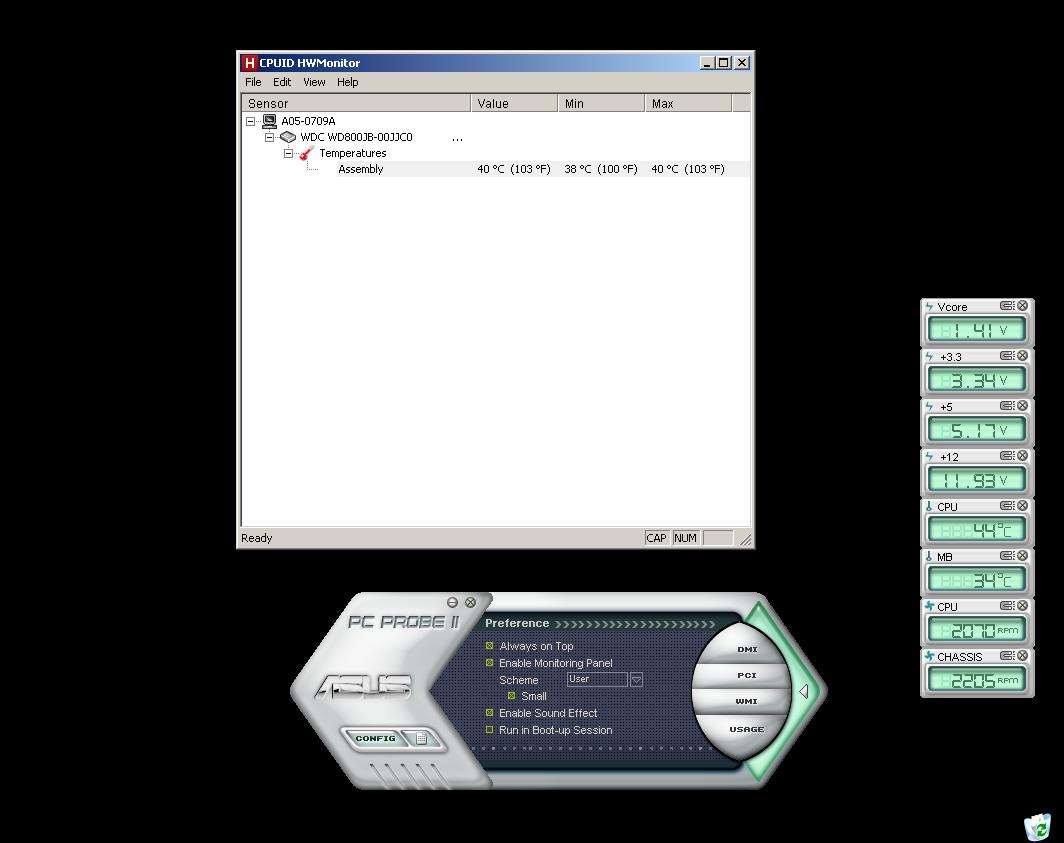
Task: Click the CHASSIS panel dock magnet icon
Action: click(1007, 656)
